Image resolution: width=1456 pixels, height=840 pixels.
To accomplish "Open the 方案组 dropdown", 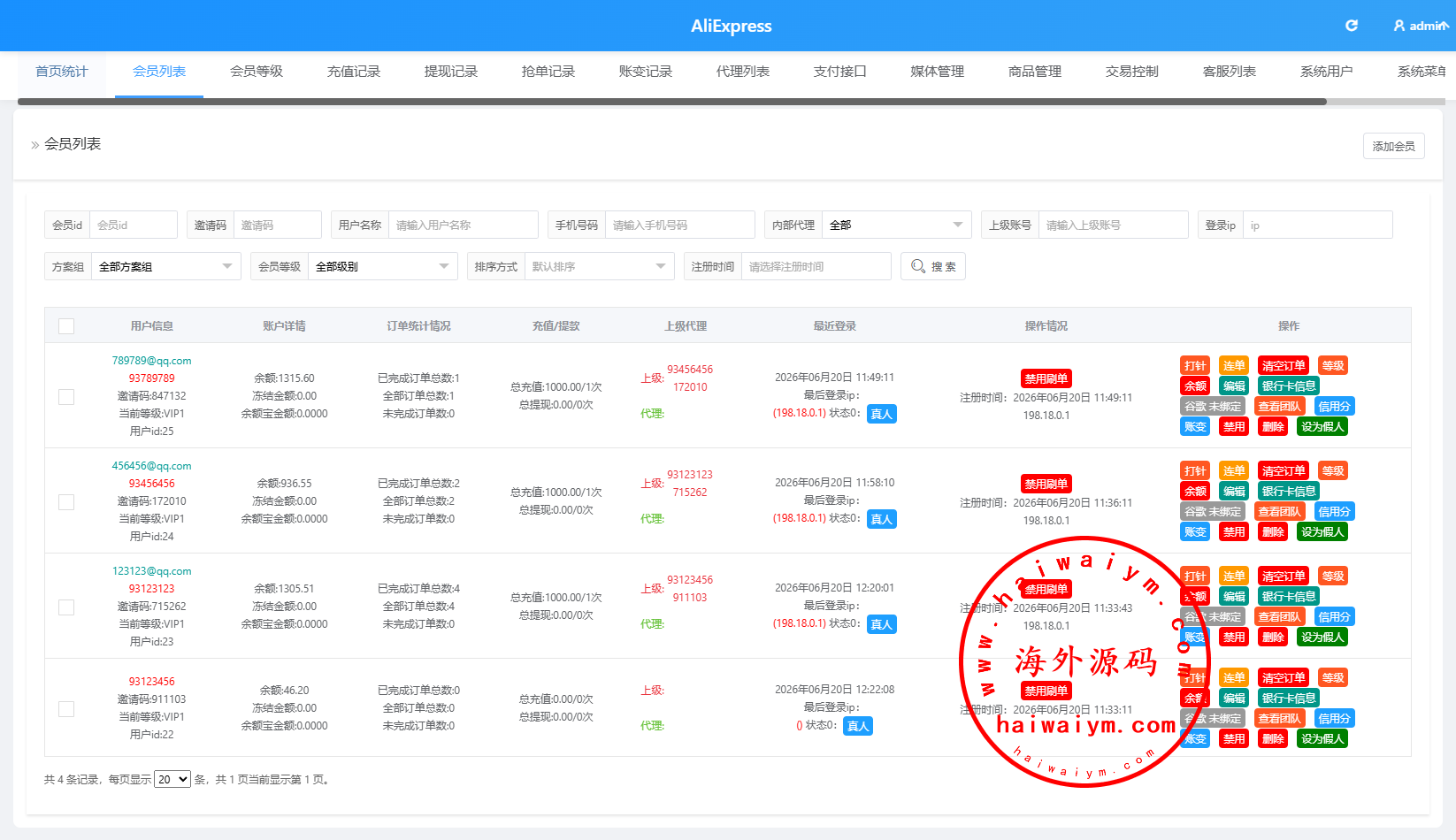I will click(165, 266).
